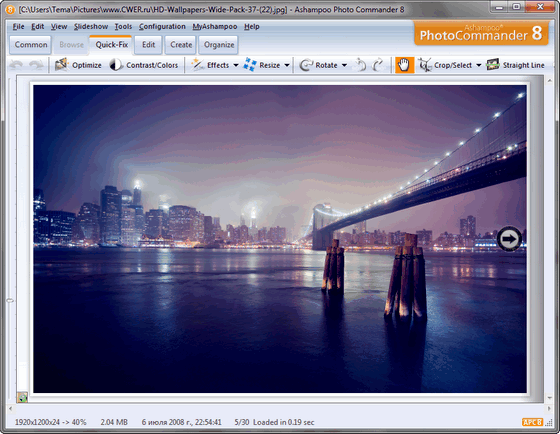The image size is (560, 434).
Task: Open the Common tab
Action: pyautogui.click(x=31, y=45)
